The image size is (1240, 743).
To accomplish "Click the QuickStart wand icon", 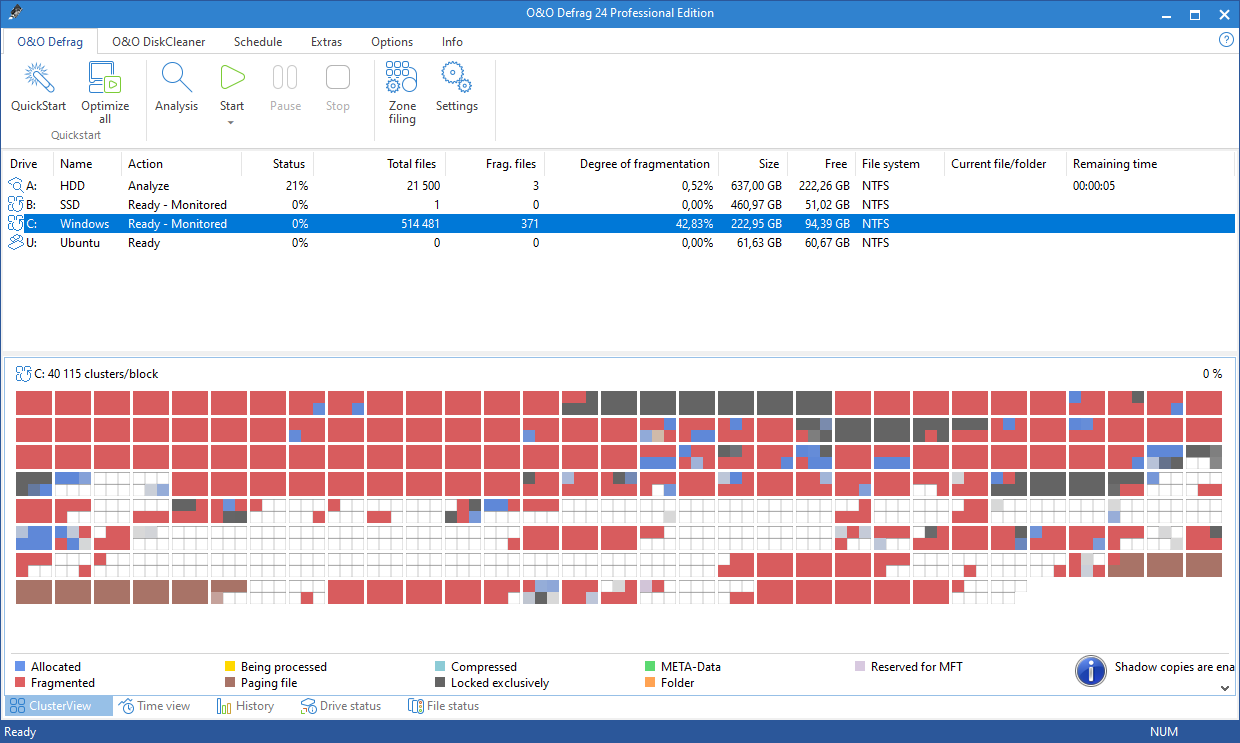I will tap(38, 78).
